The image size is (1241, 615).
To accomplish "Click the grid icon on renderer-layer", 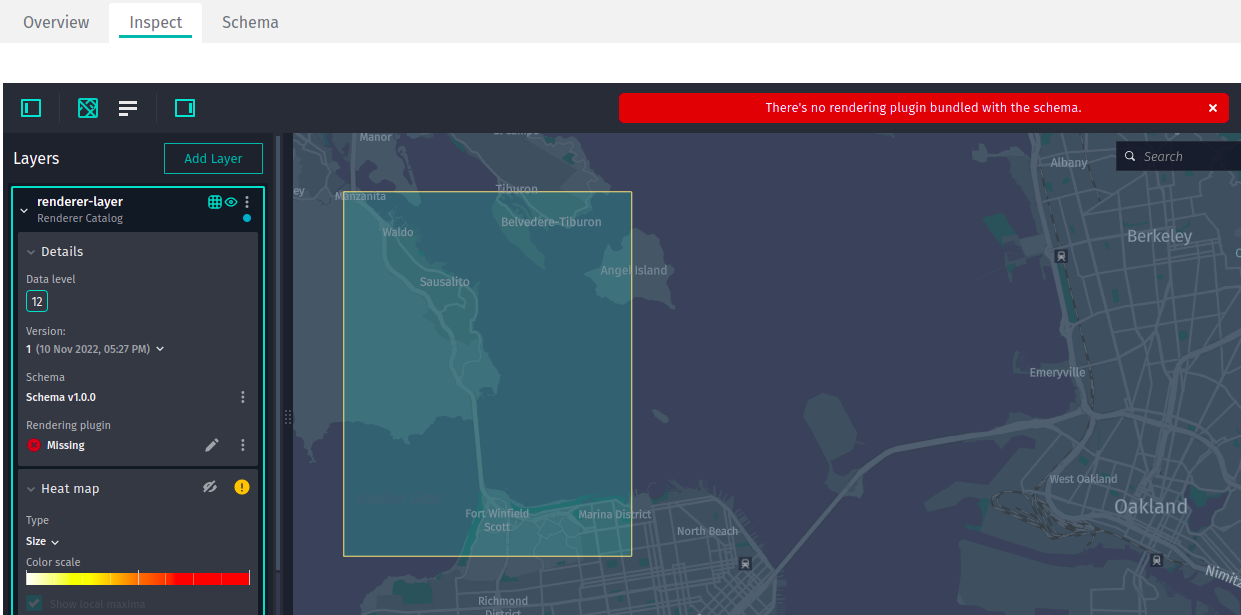I will click(x=214, y=202).
